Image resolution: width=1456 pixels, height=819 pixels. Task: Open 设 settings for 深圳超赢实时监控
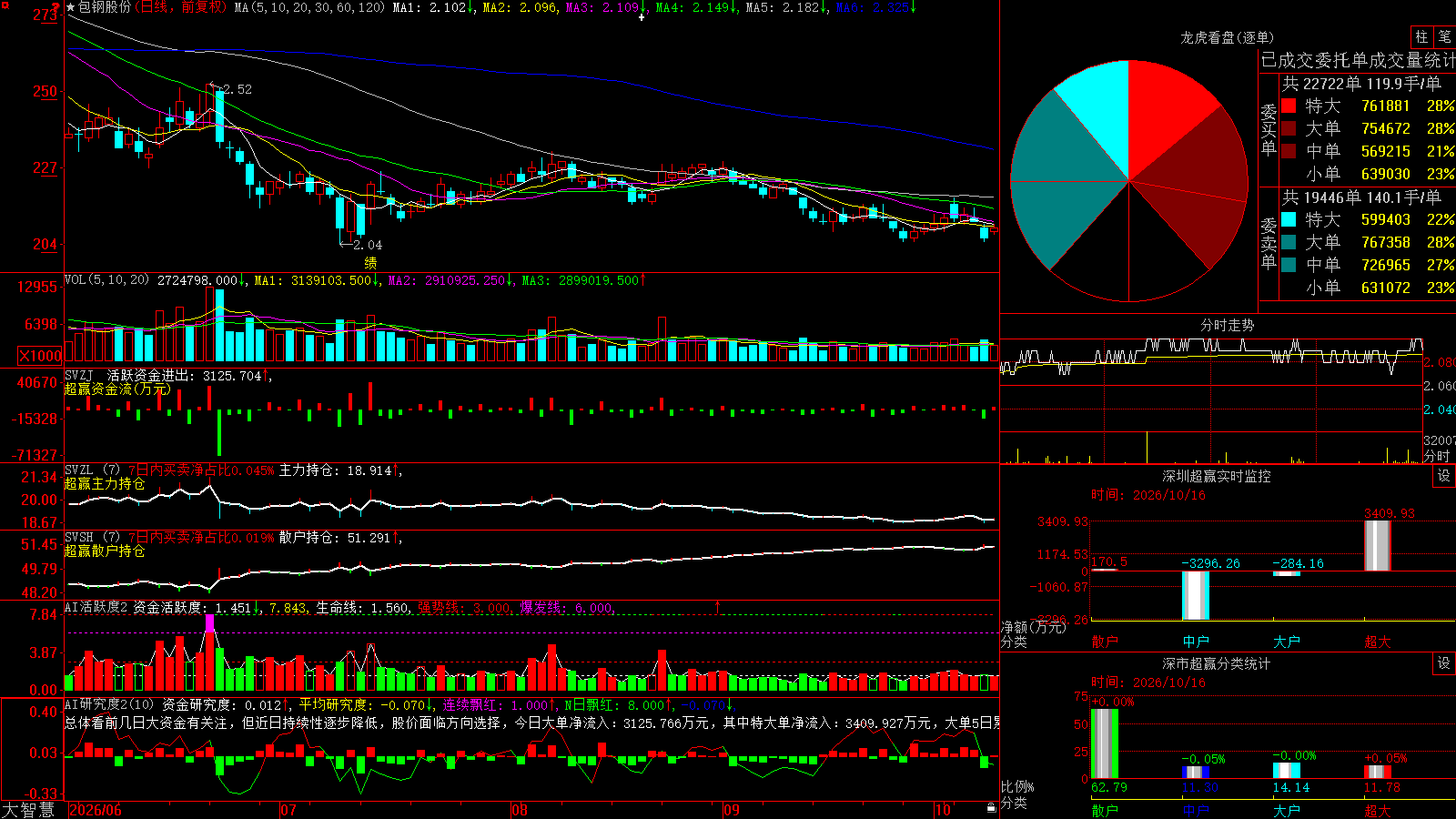coord(1444,476)
